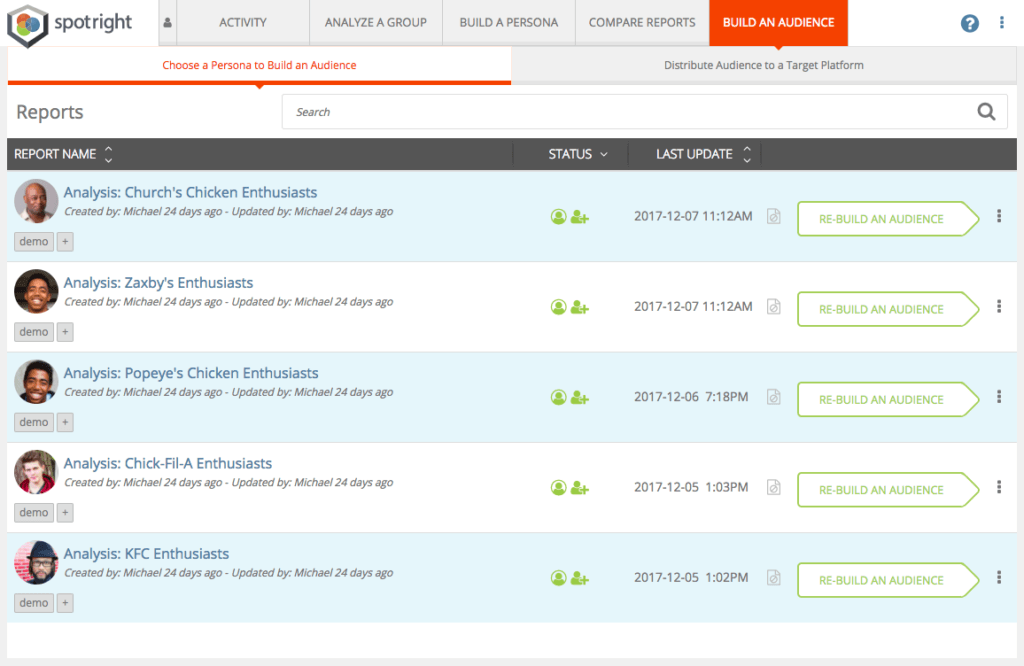This screenshot has width=1024, height=666.
Task: Click Zaxby's Enthusiasts persona avatar
Action: click(x=36, y=291)
